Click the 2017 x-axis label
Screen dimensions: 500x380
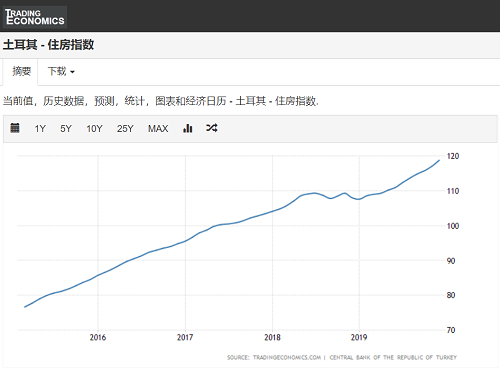(185, 337)
